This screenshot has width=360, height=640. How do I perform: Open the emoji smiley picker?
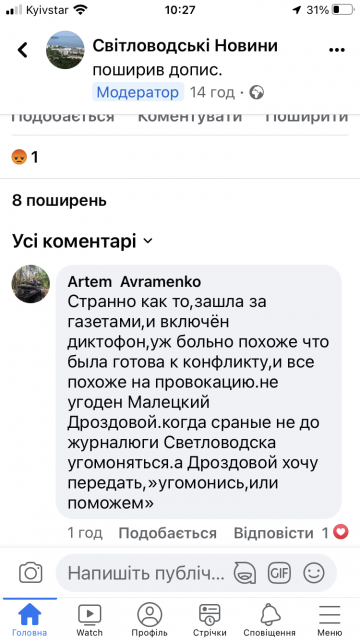[314, 573]
